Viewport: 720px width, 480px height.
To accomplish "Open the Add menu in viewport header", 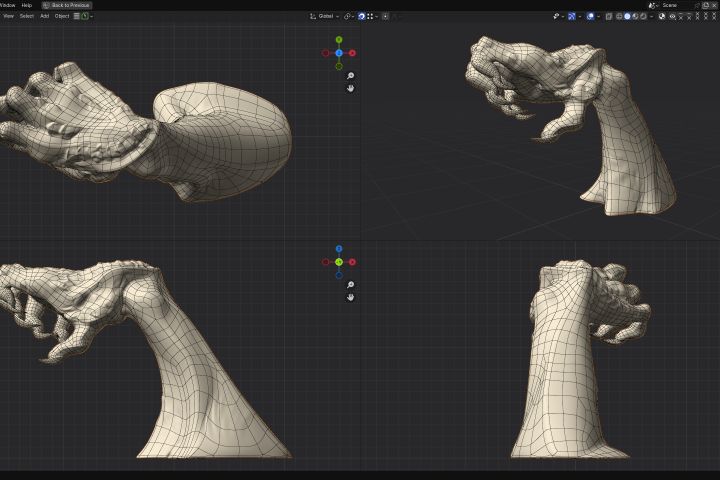I will click(45, 16).
